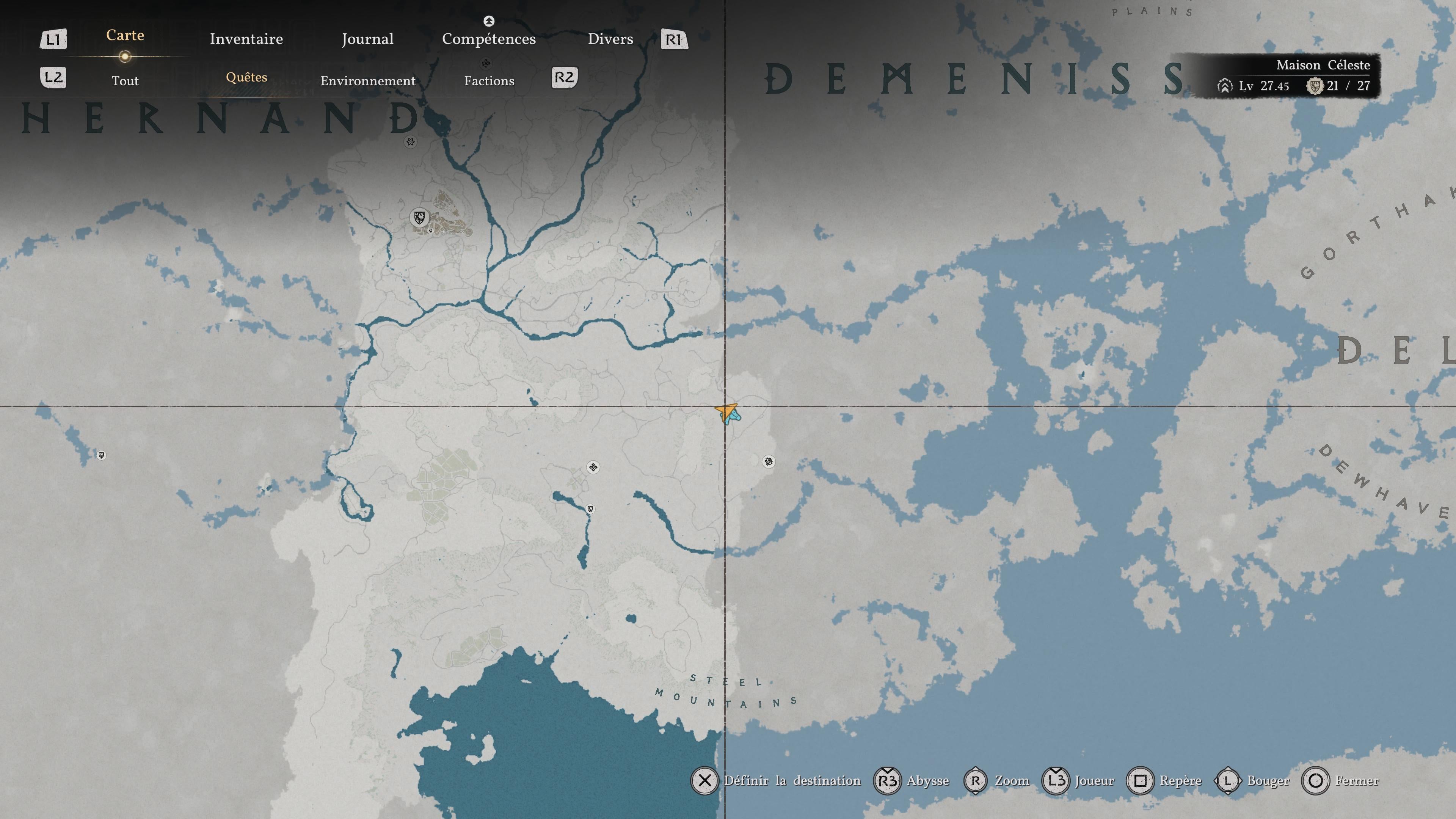Show the Tout map filter
1456x819 pixels.
click(x=125, y=81)
